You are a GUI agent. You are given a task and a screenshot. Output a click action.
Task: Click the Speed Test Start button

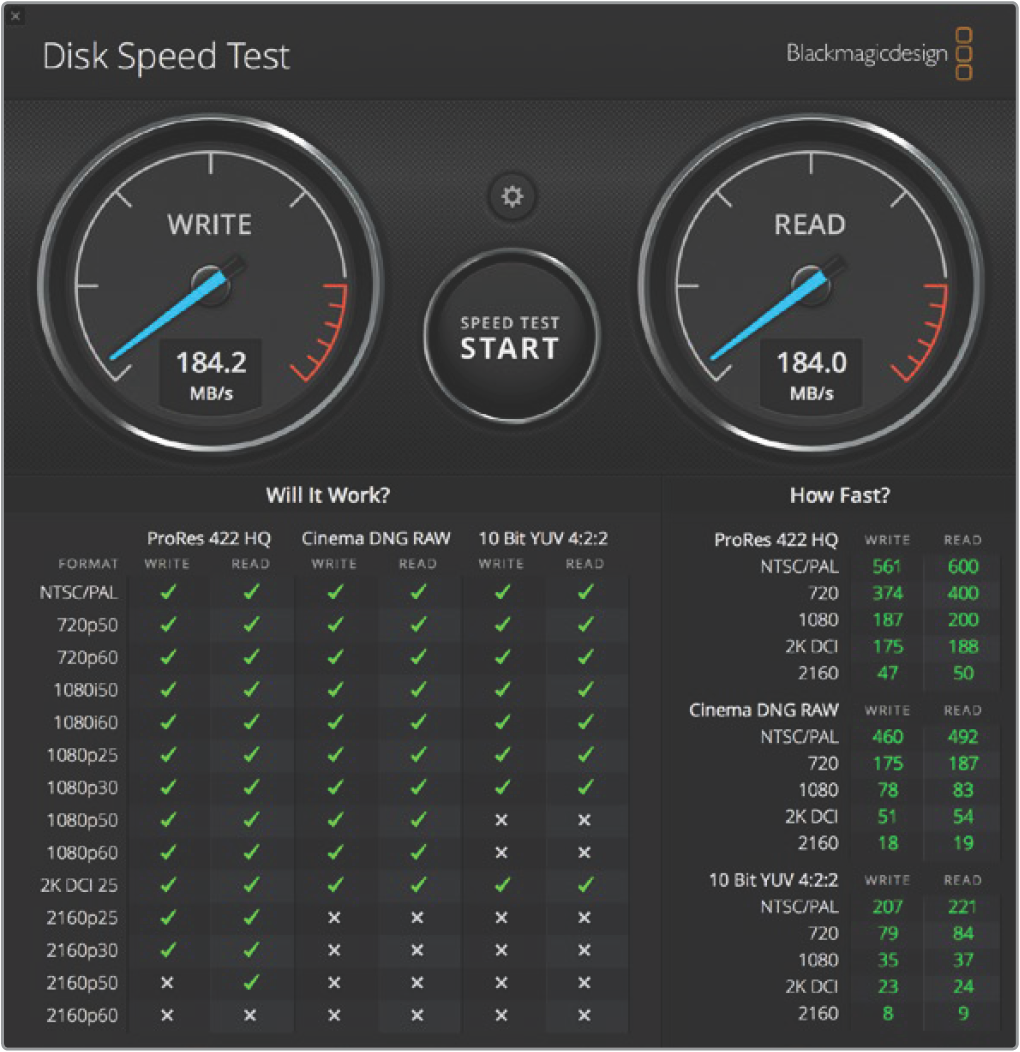[x=510, y=337]
